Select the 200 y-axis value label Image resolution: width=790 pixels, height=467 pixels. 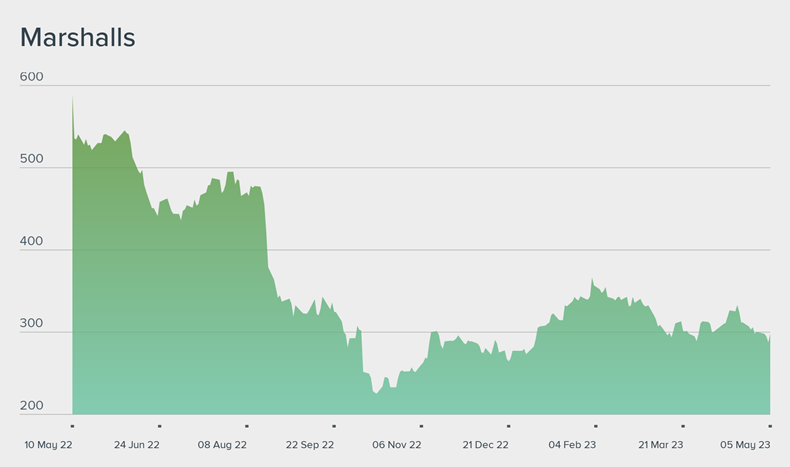pyautogui.click(x=32, y=406)
